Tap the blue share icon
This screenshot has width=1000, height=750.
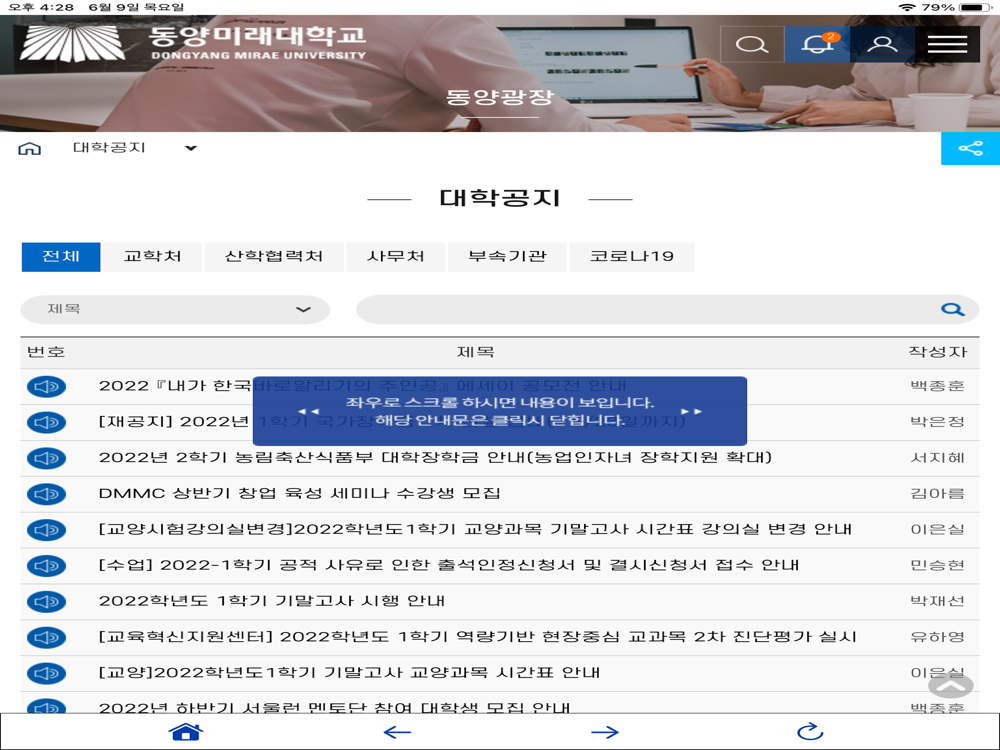click(970, 149)
